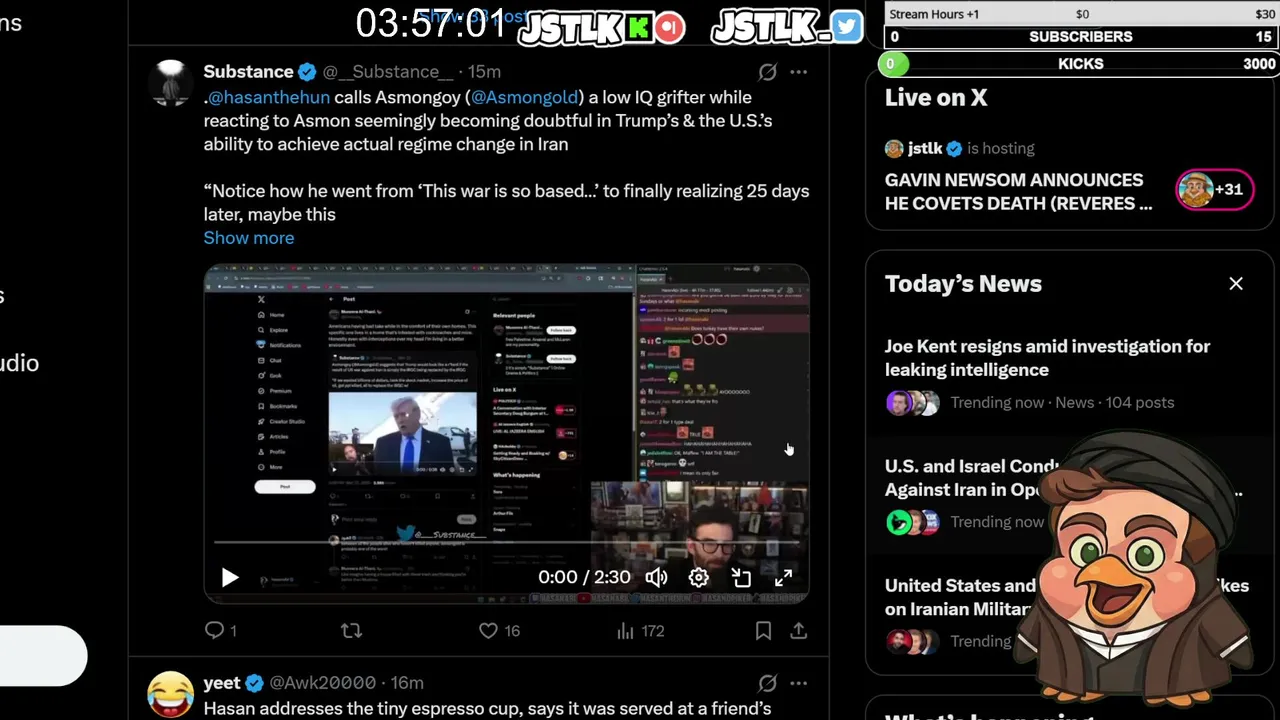1280x720 pixels.
Task: Open more options on yeet's post
Action: click(x=798, y=683)
